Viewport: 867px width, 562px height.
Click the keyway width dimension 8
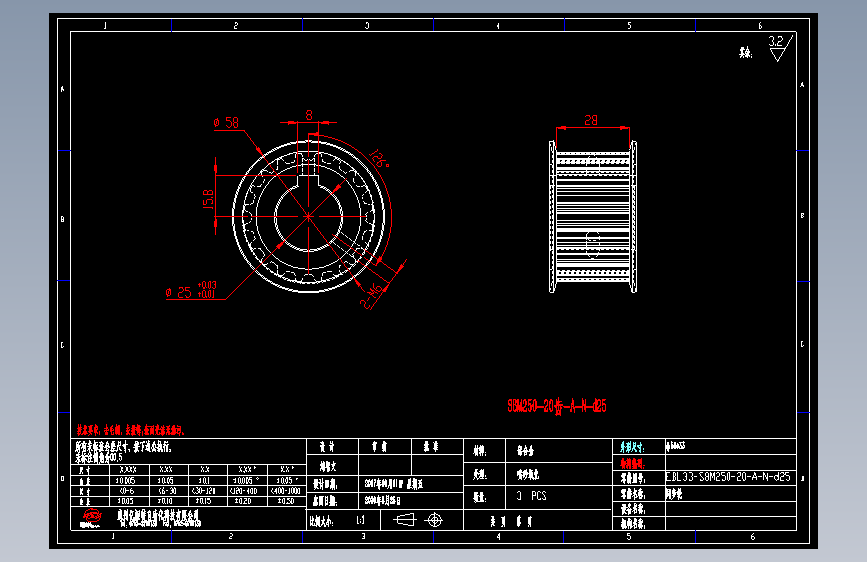tap(309, 115)
